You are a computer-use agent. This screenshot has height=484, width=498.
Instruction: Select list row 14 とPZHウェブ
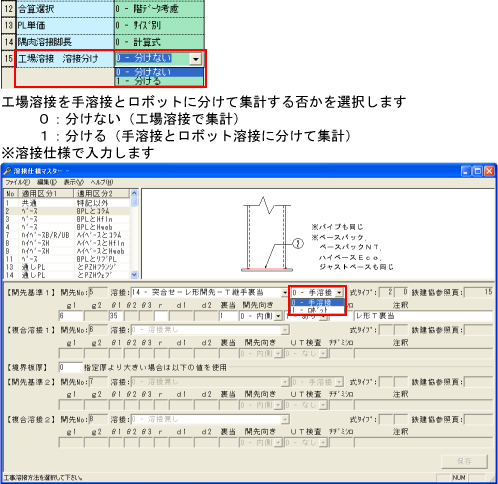click(67, 275)
